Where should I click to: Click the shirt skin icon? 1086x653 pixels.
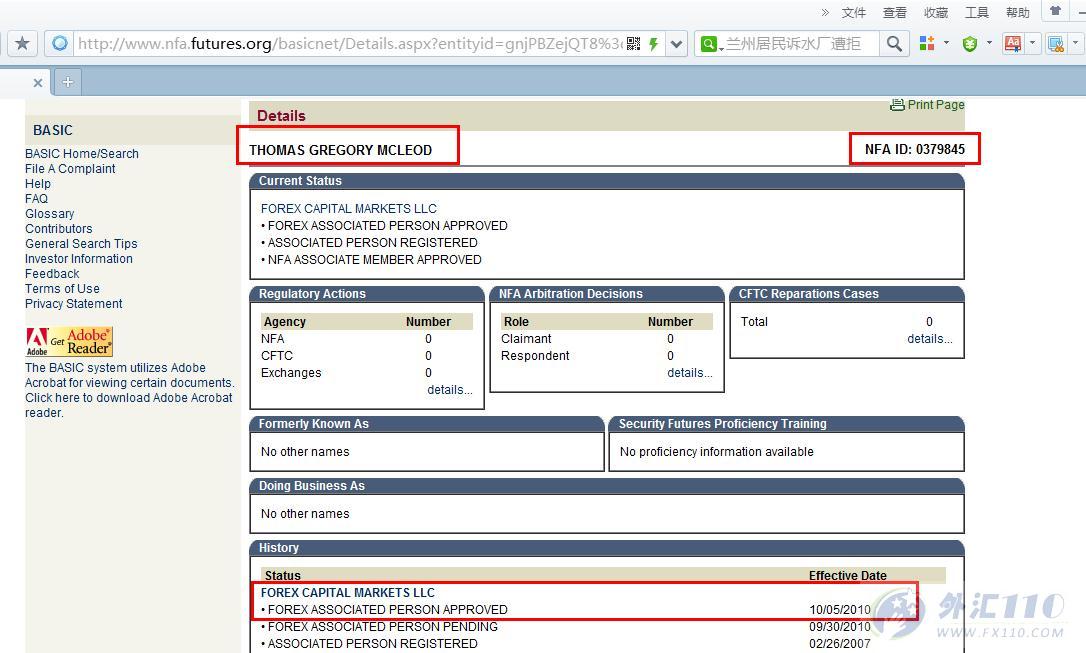click(x=1055, y=11)
